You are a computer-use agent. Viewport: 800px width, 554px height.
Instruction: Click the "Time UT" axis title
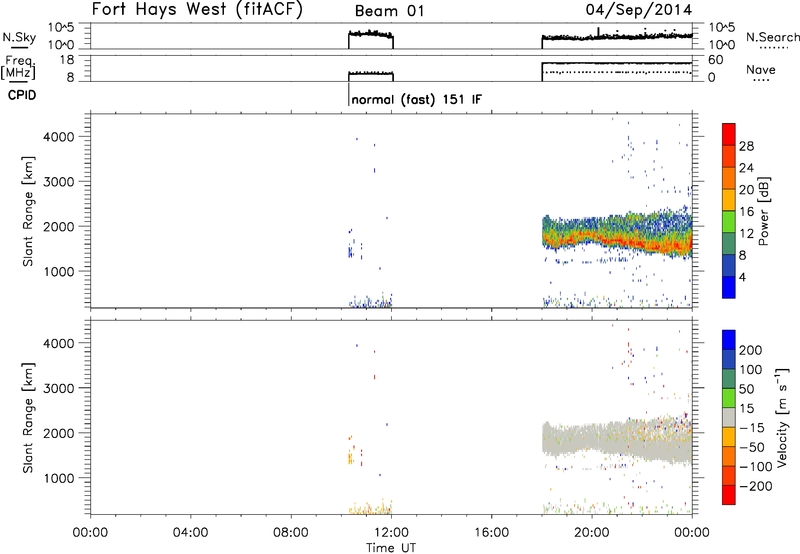coord(391,548)
